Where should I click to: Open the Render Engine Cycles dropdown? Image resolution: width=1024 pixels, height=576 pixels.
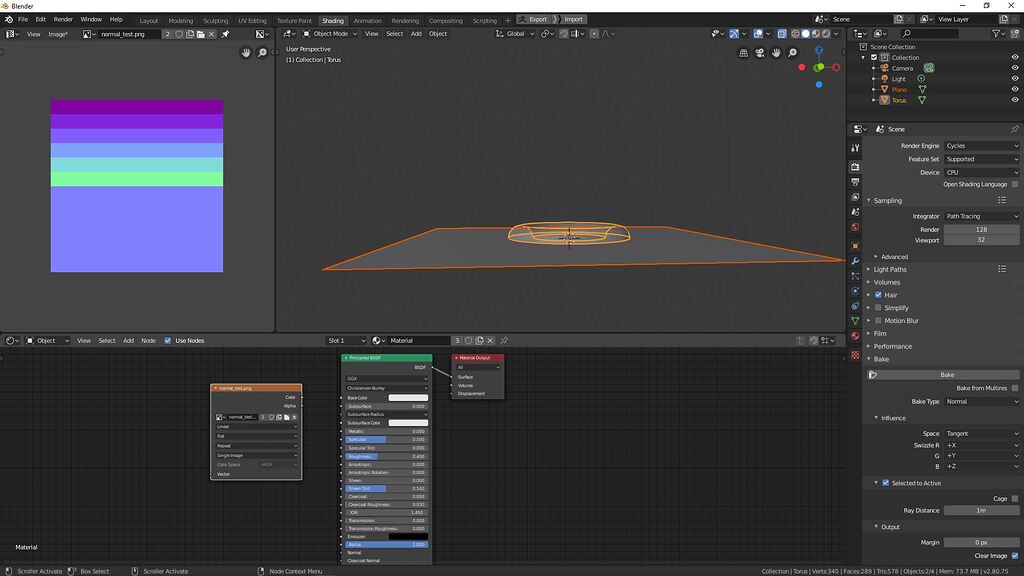coord(982,146)
